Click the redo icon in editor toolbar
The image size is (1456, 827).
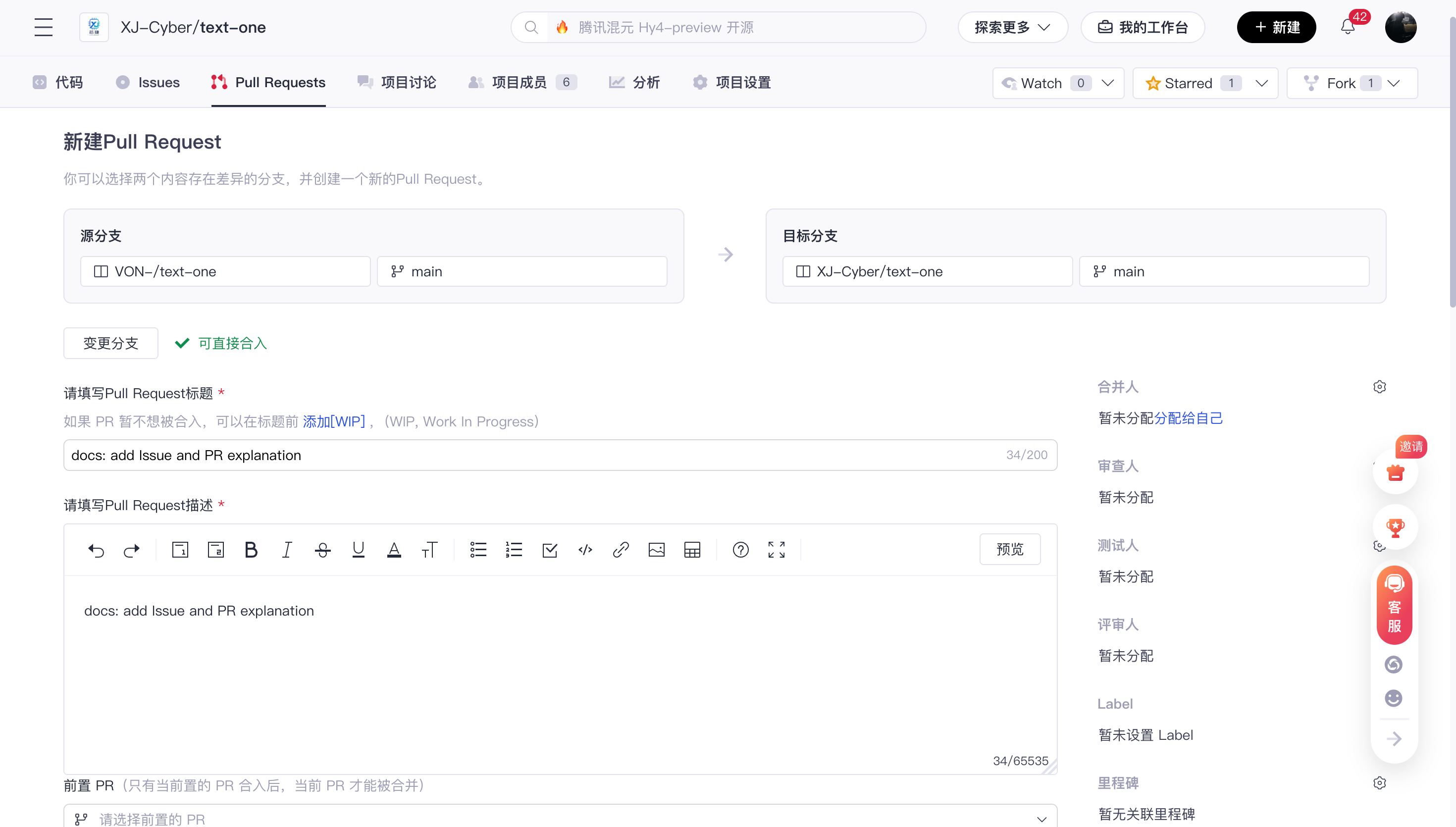[132, 550]
